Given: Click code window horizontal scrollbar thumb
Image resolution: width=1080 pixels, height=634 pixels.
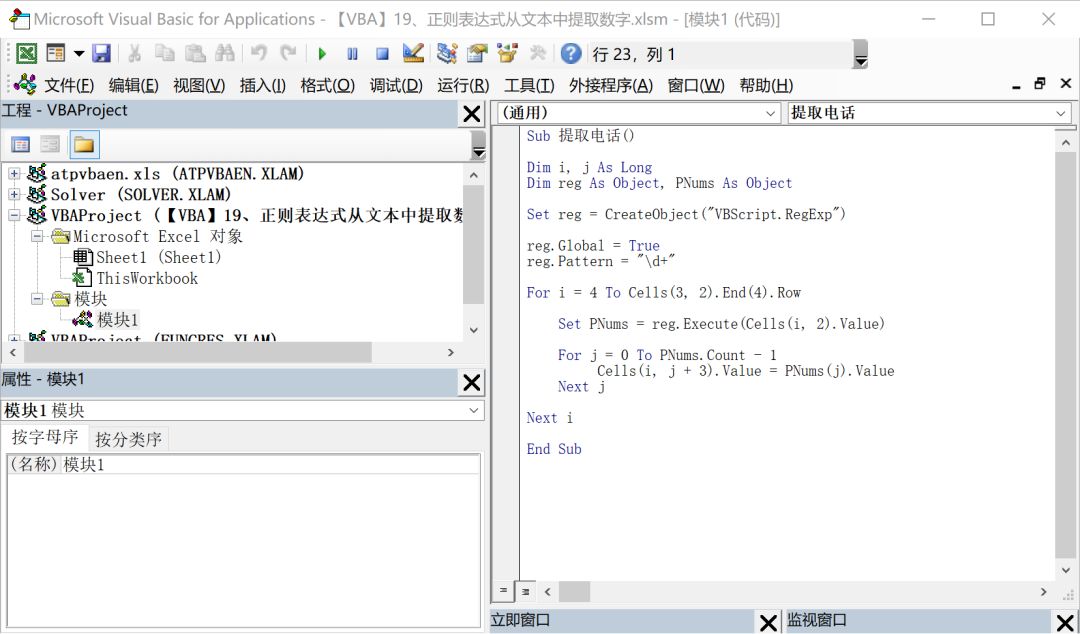Looking at the screenshot, I should (574, 591).
